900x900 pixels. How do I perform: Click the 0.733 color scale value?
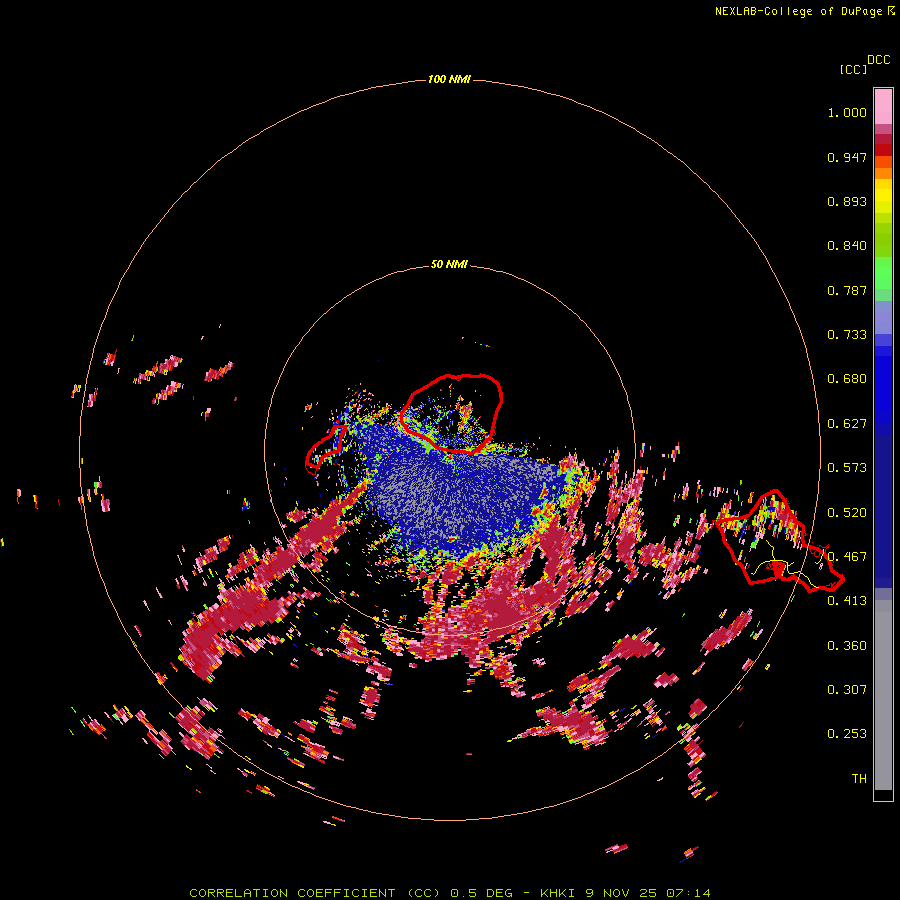click(x=847, y=335)
